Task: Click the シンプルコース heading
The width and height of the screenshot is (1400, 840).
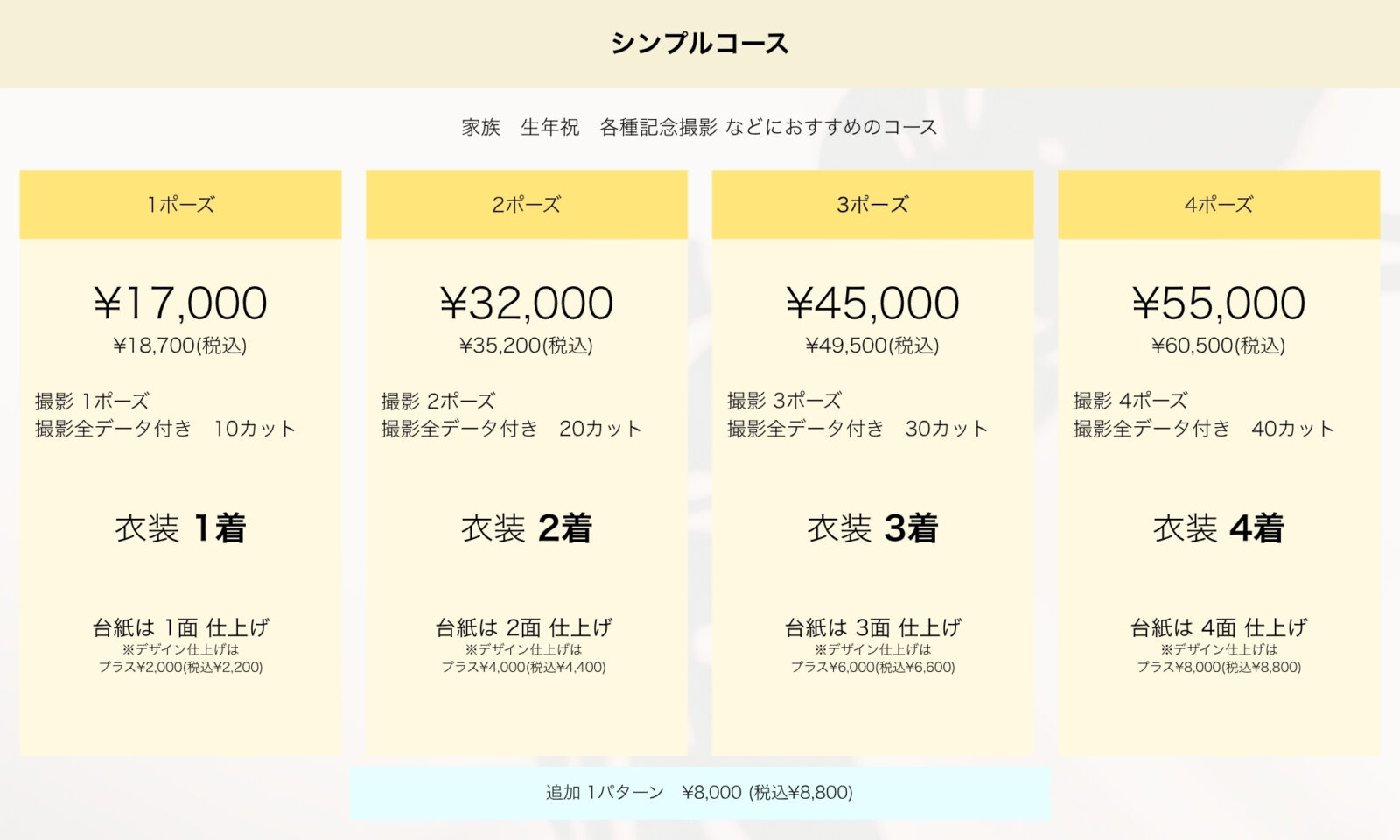Action: click(x=699, y=44)
